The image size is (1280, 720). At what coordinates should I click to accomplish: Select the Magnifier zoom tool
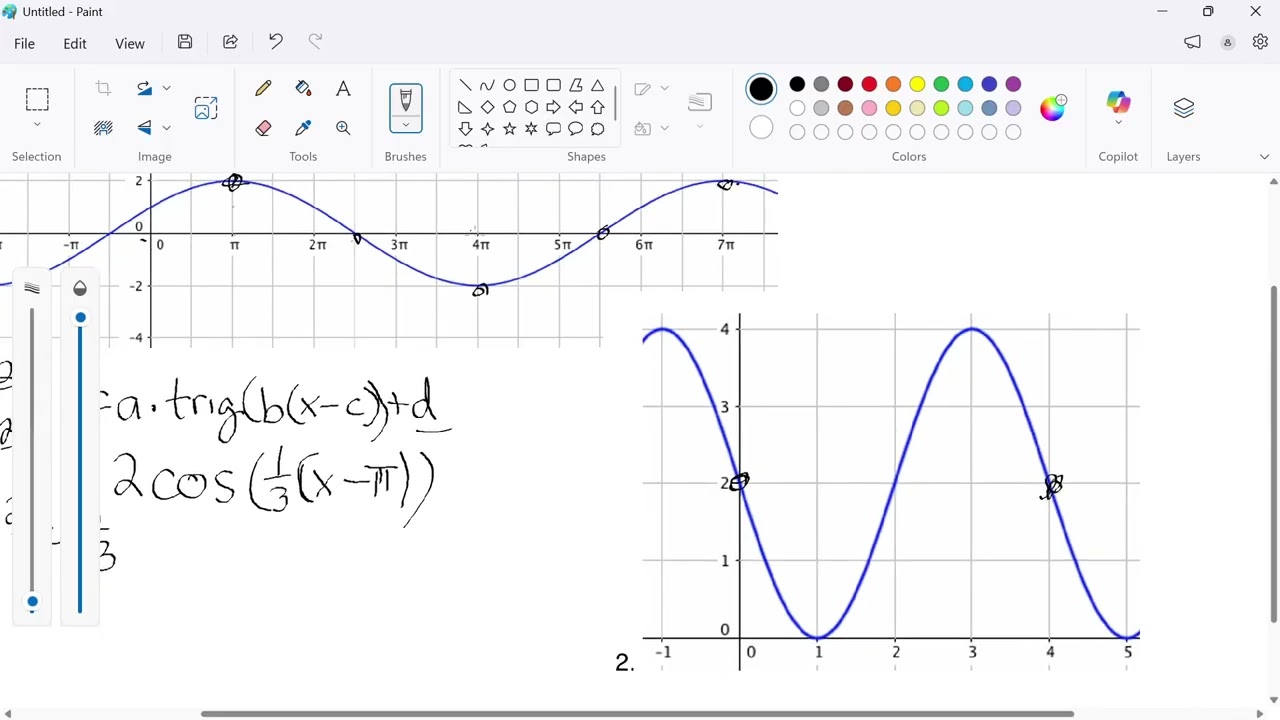343,128
